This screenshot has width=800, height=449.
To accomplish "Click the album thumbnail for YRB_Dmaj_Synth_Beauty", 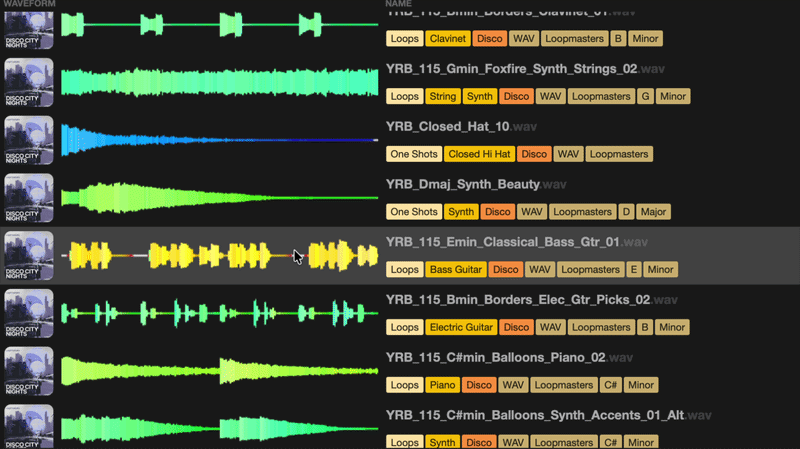I will pos(29,197).
